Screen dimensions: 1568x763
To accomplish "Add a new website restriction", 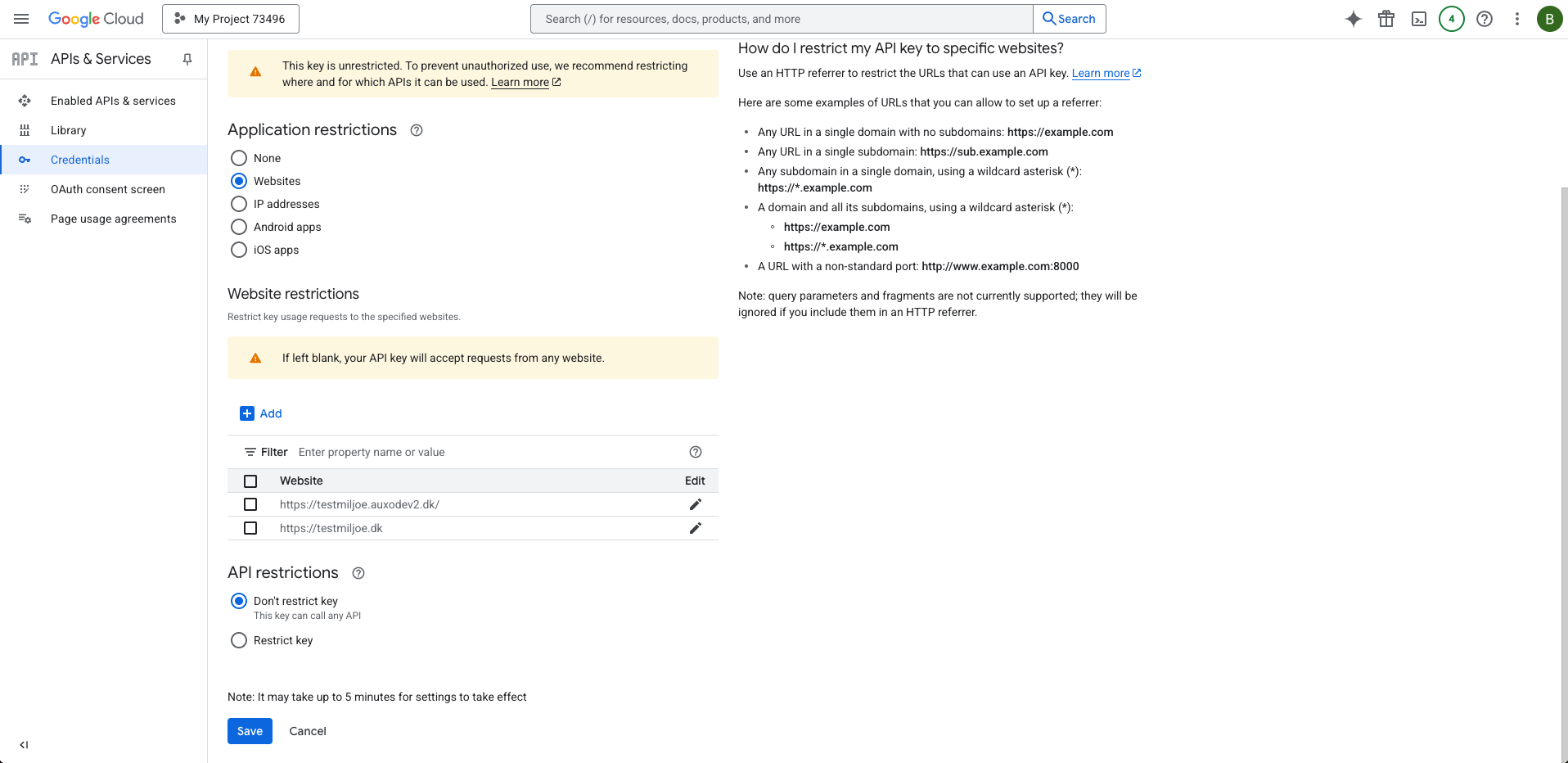I will tap(261, 413).
